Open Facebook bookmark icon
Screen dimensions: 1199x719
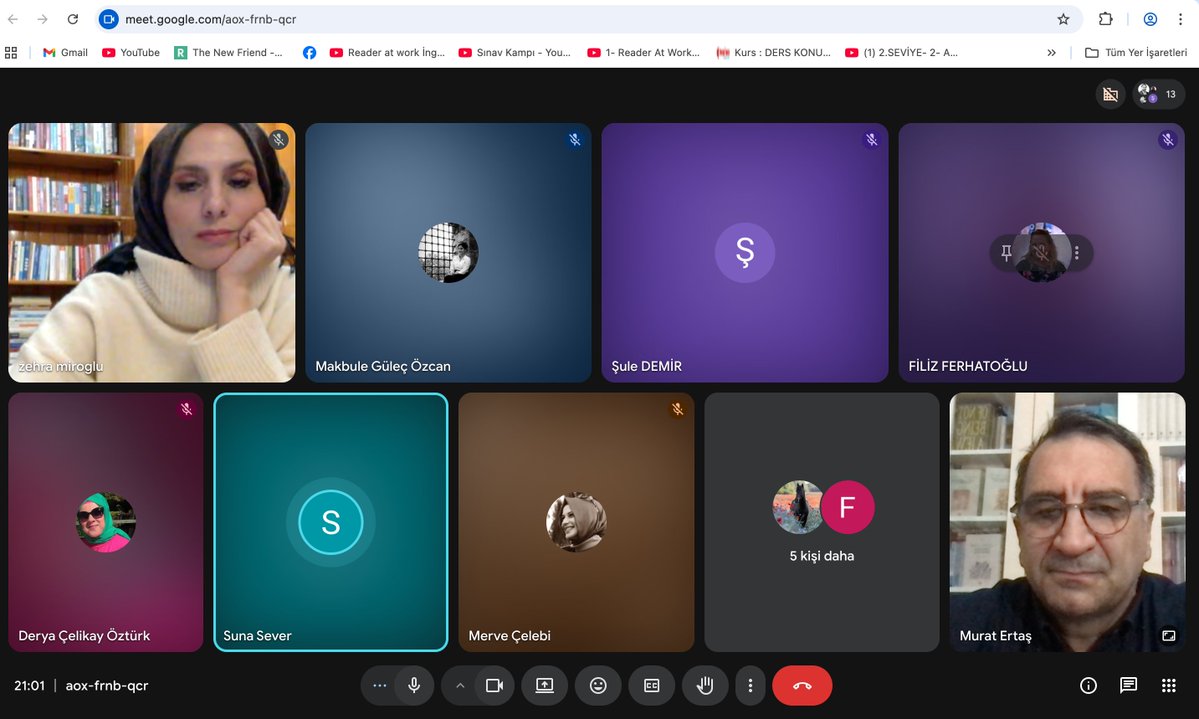coord(309,53)
